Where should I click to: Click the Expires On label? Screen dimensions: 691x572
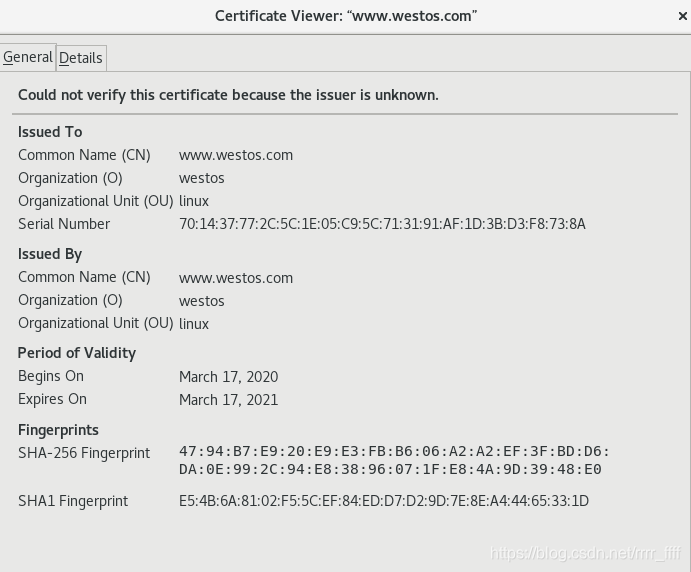52,399
